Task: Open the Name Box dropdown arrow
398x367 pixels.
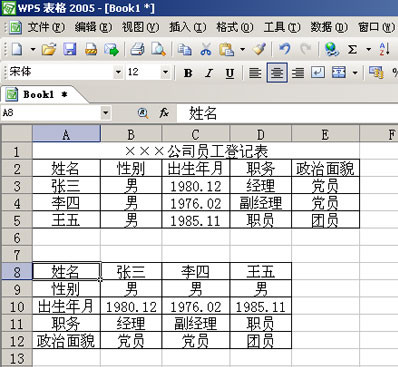Action: tap(106, 113)
